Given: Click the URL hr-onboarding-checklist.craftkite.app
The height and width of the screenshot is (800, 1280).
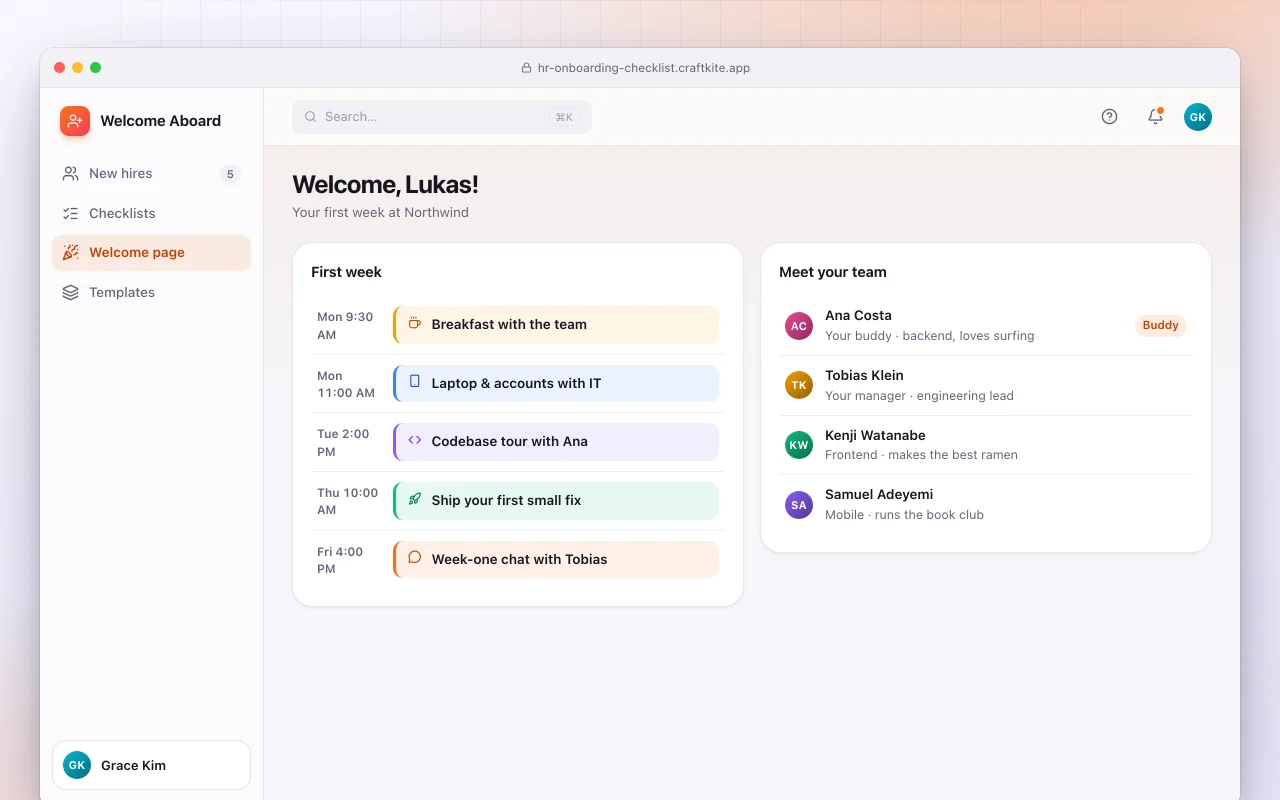Looking at the screenshot, I should coord(644,68).
